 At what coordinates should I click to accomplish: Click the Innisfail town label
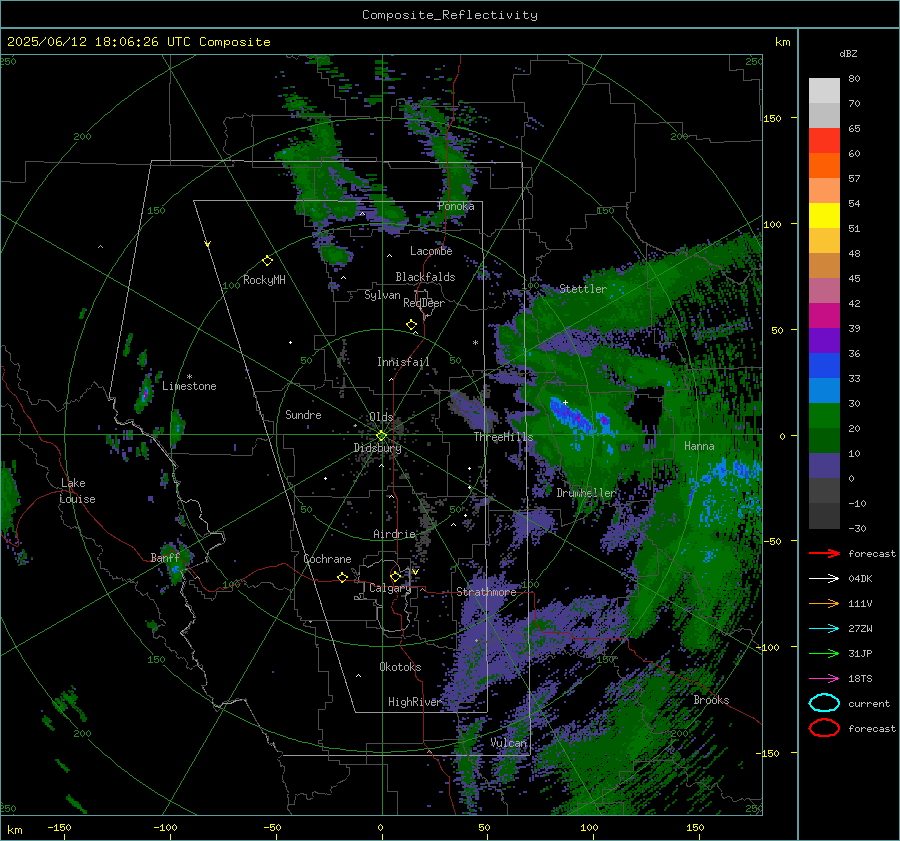[403, 362]
